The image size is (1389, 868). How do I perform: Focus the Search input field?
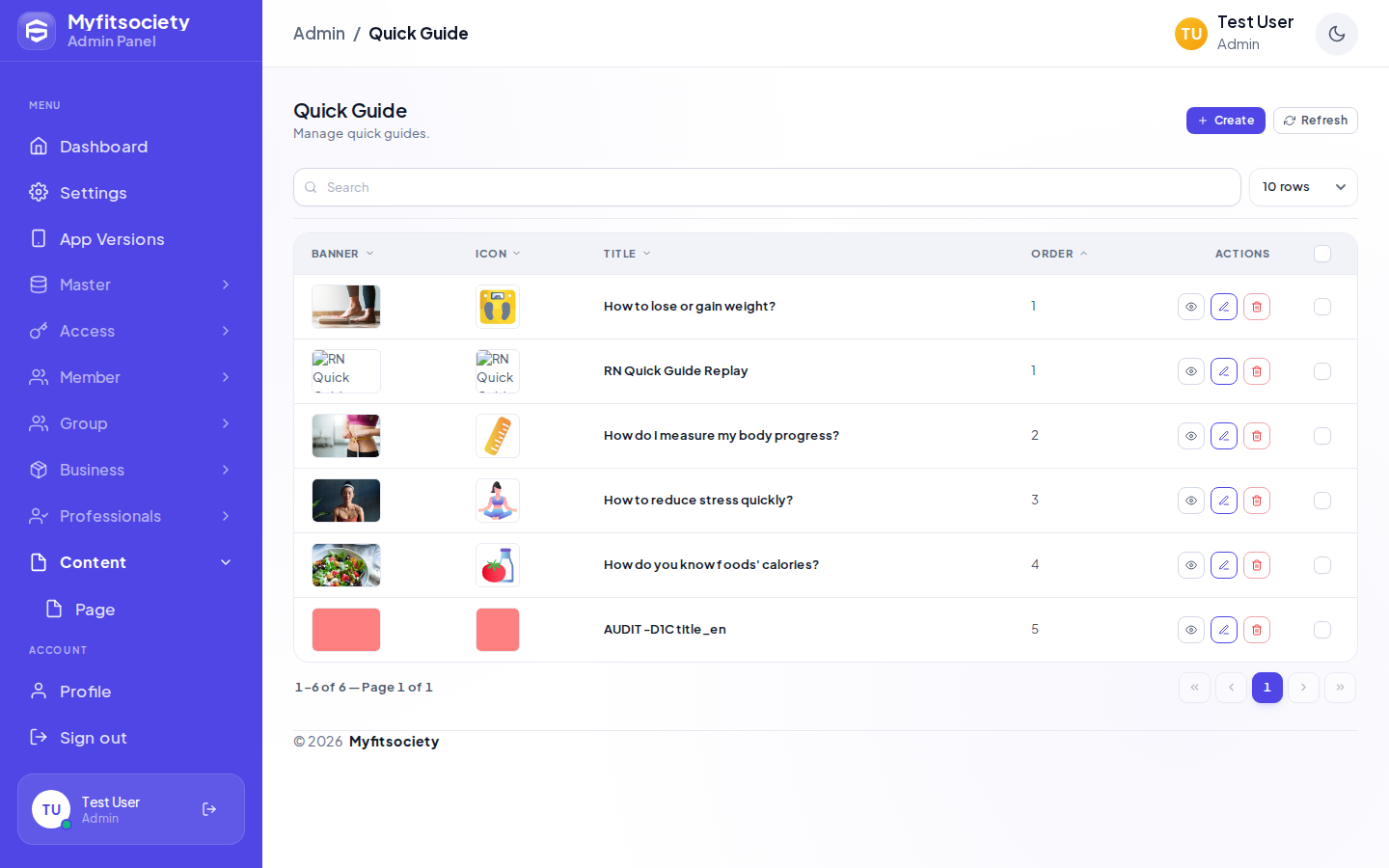coord(767,187)
